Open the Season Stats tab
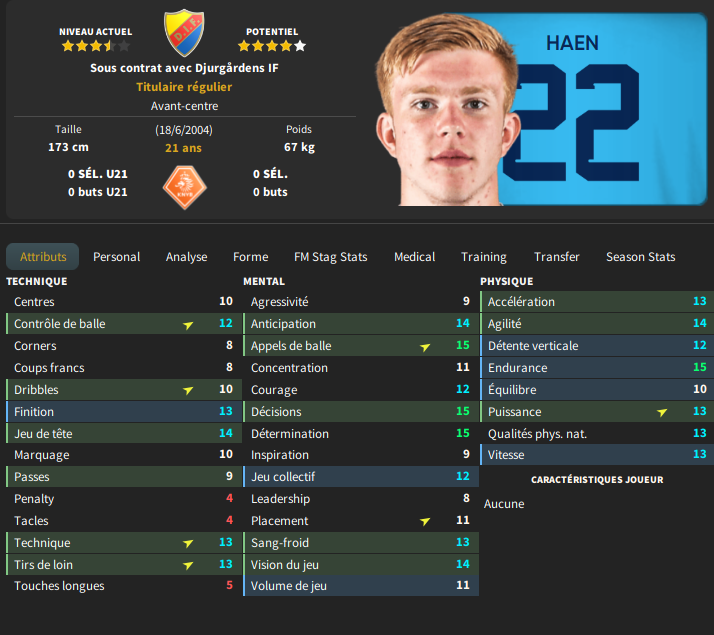Viewport: 714px width, 635px height. click(x=640, y=257)
